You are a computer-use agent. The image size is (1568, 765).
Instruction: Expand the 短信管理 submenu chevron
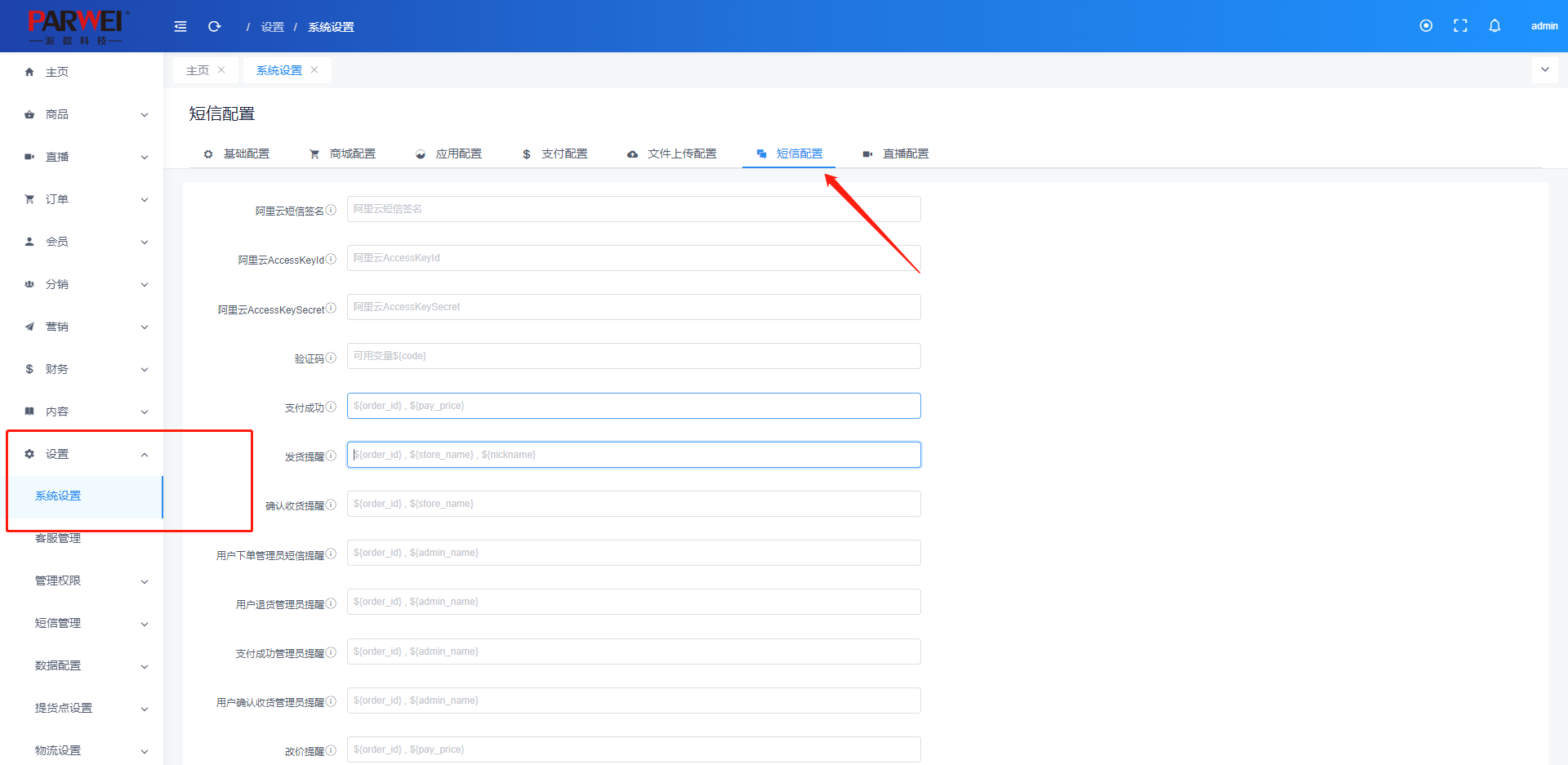coord(145,625)
